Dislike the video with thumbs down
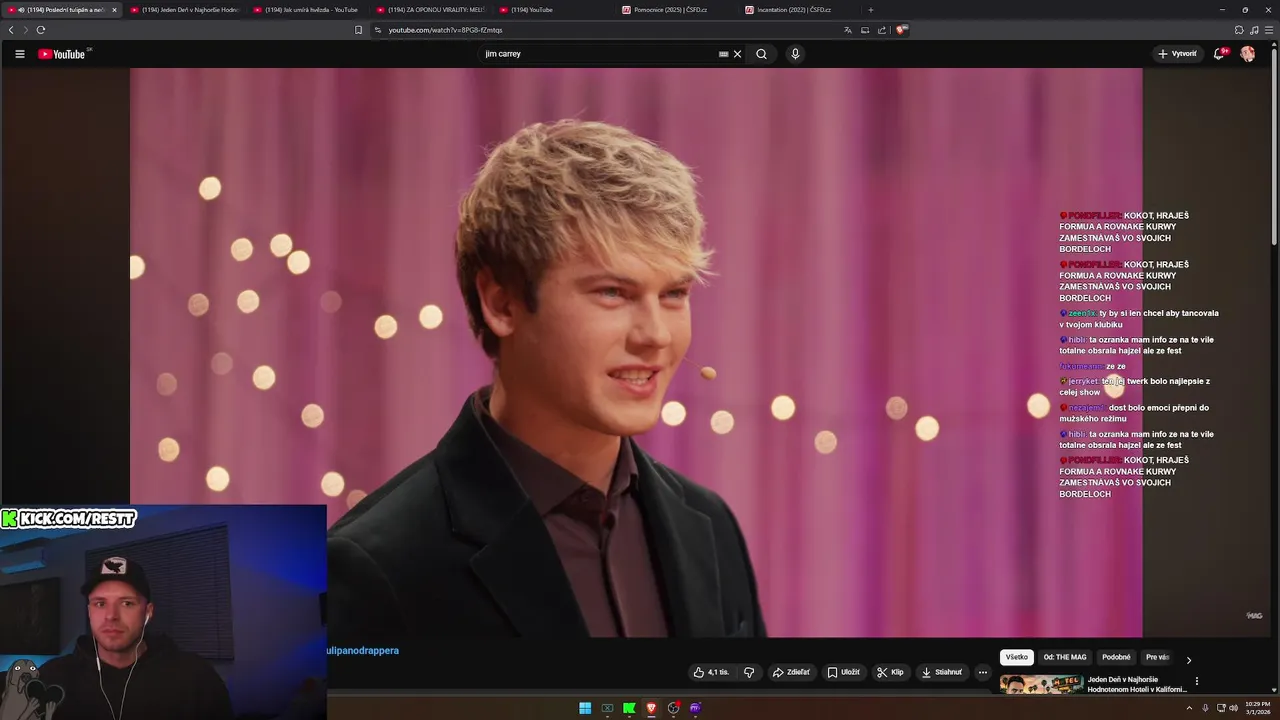Viewport: 1280px width, 720px height. click(749, 672)
